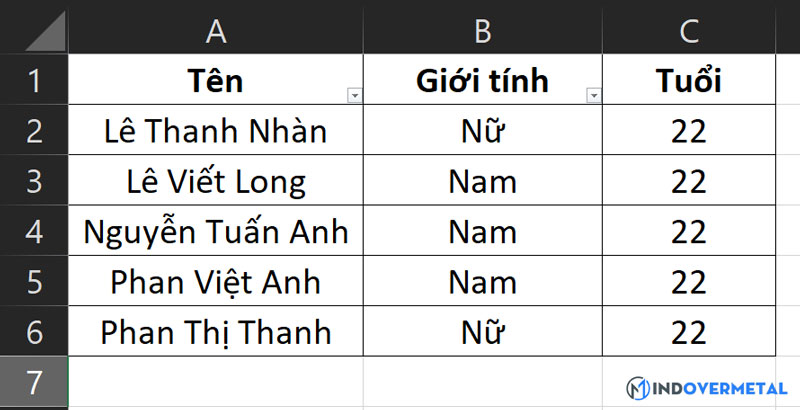800x410 pixels.
Task: Open the Tên column filter dropdown
Action: coord(353,95)
